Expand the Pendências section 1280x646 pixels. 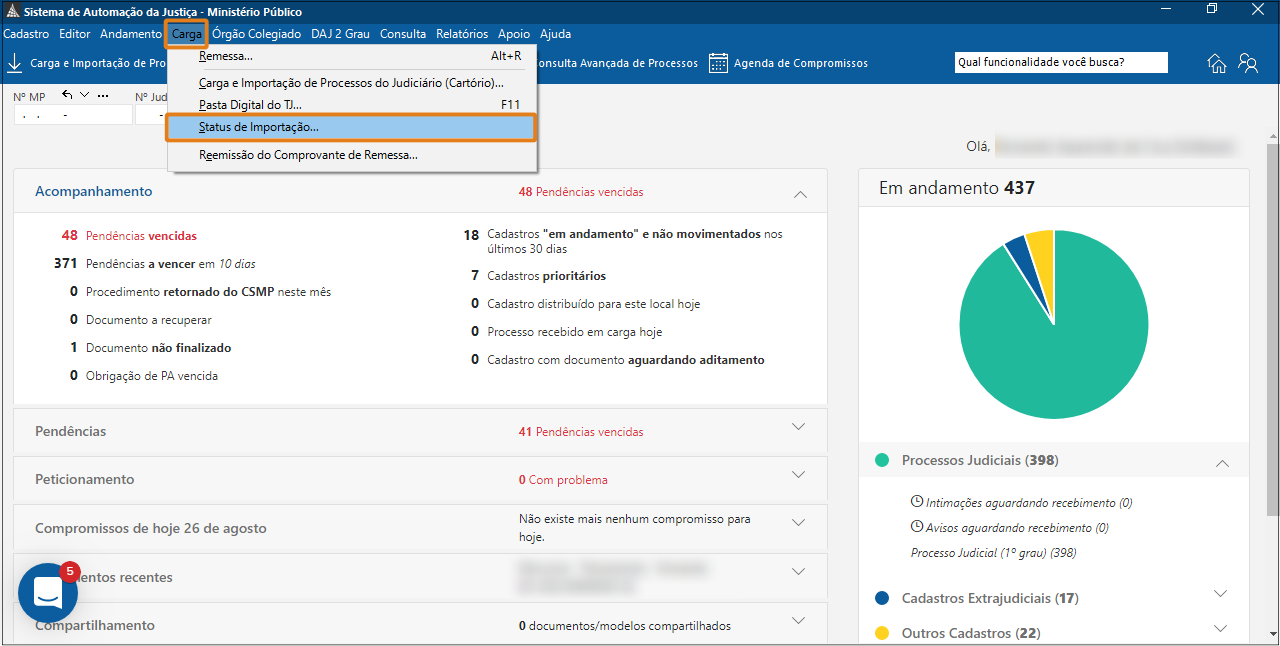pyautogui.click(x=798, y=427)
